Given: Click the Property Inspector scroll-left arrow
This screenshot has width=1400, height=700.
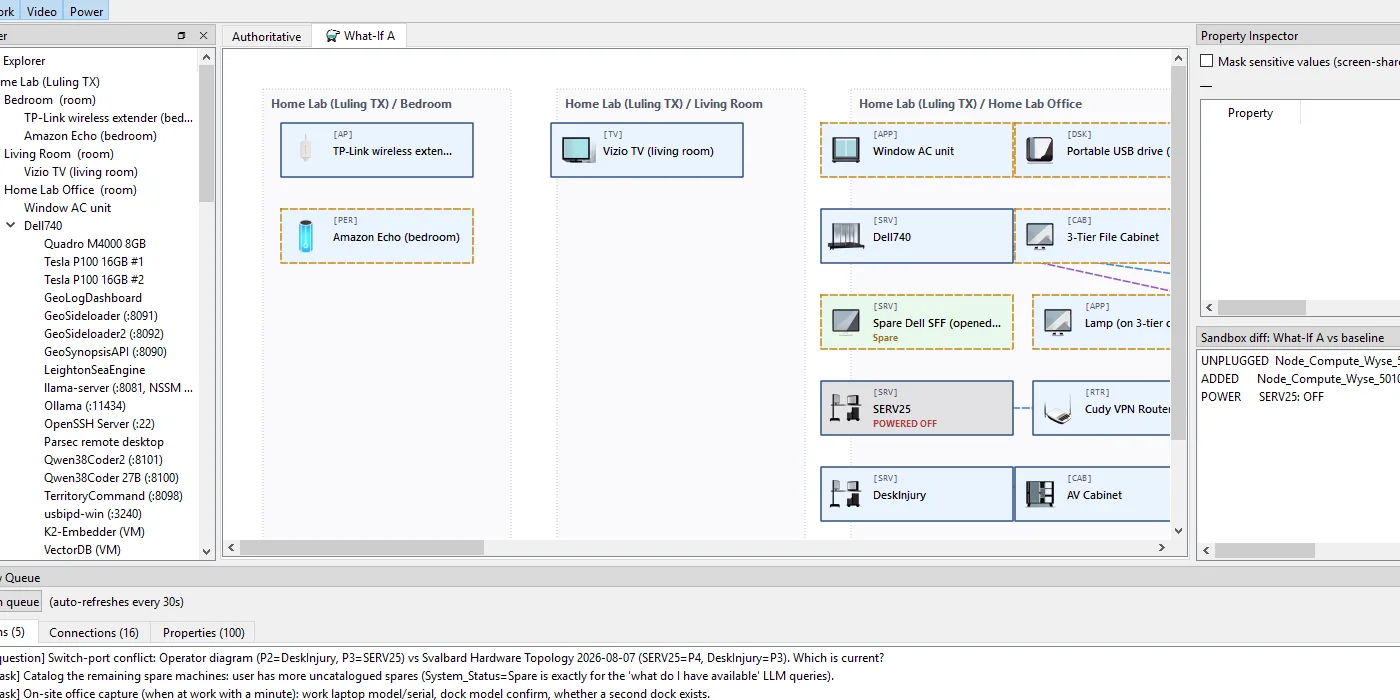Looking at the screenshot, I should (x=1209, y=308).
